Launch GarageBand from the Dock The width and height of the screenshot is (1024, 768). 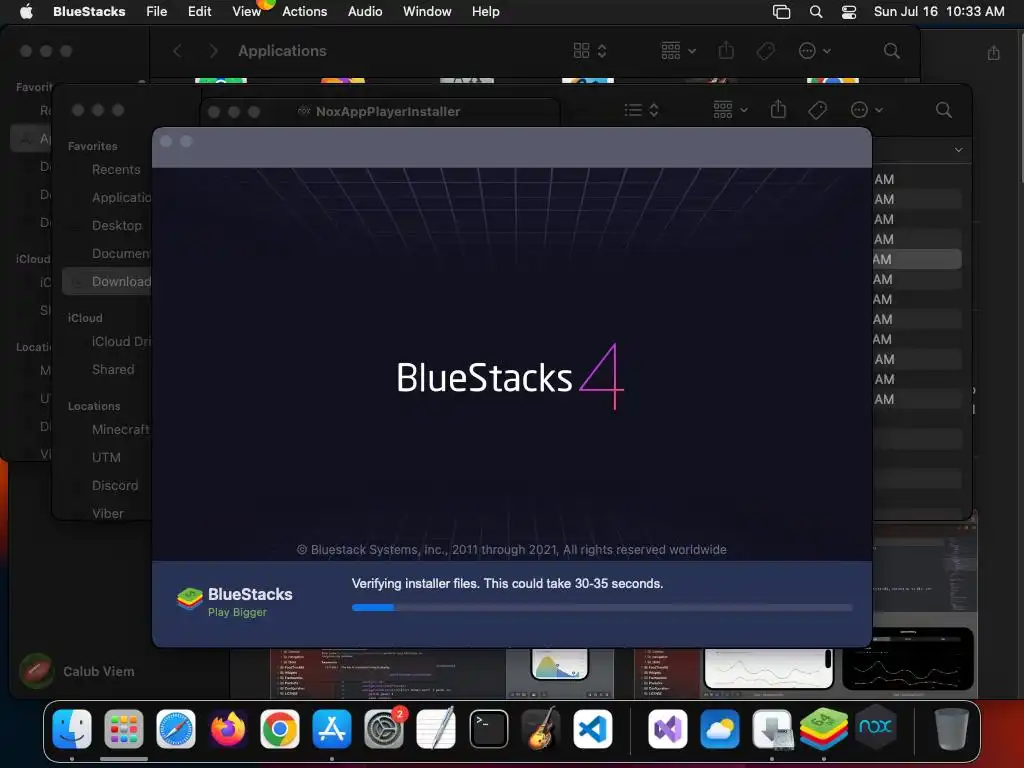tap(541, 728)
